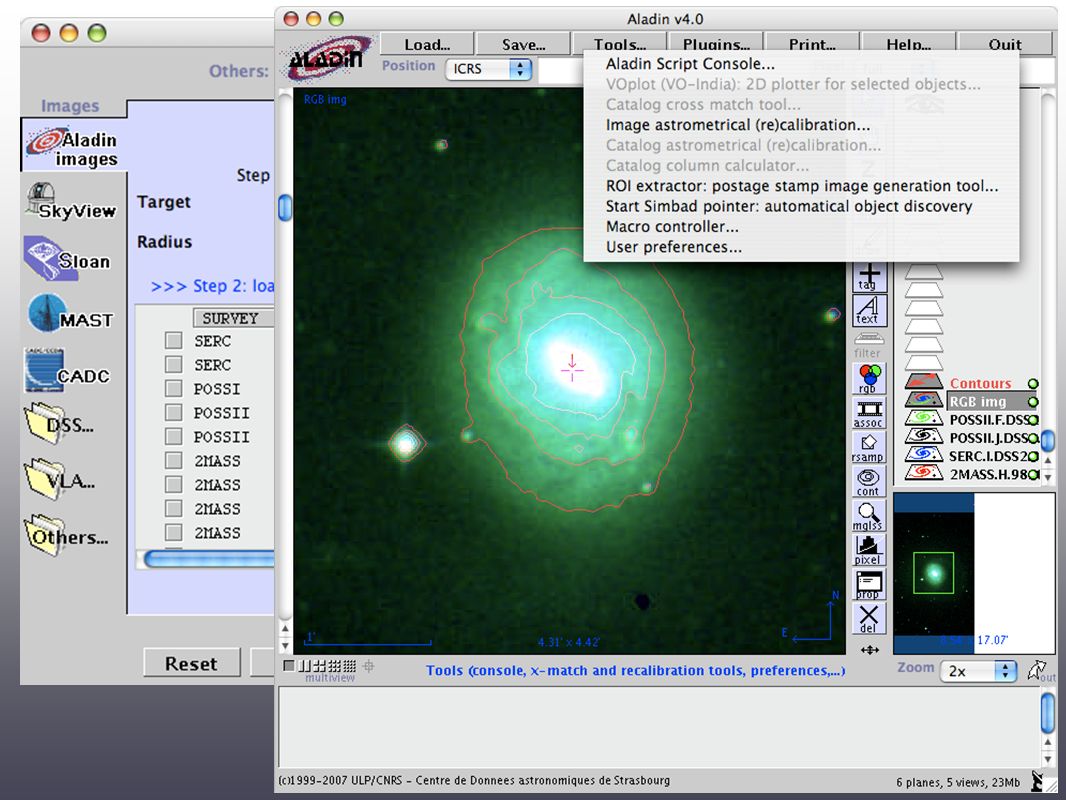Click the Help... button

tap(908, 44)
